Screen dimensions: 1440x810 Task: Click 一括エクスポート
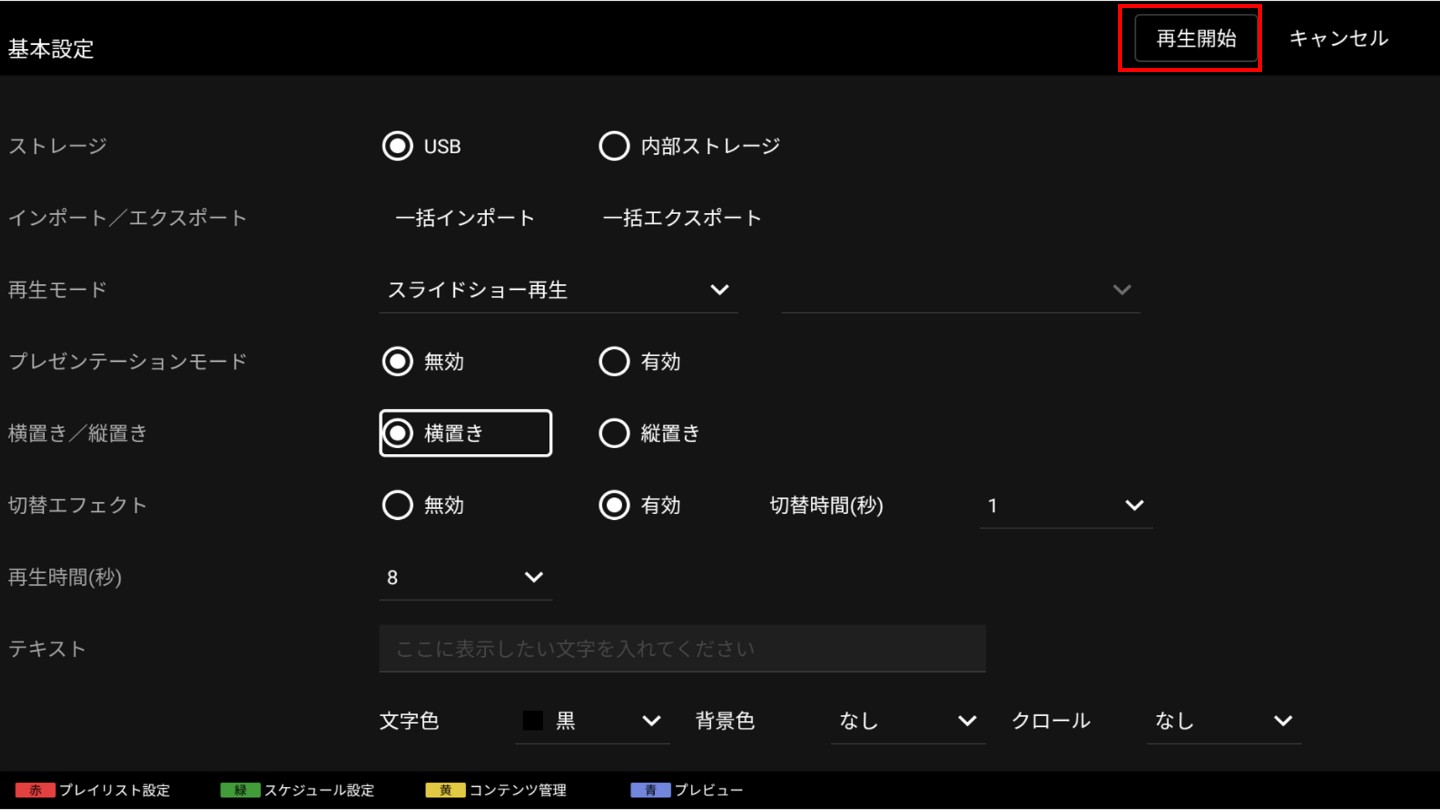pyautogui.click(x=682, y=218)
